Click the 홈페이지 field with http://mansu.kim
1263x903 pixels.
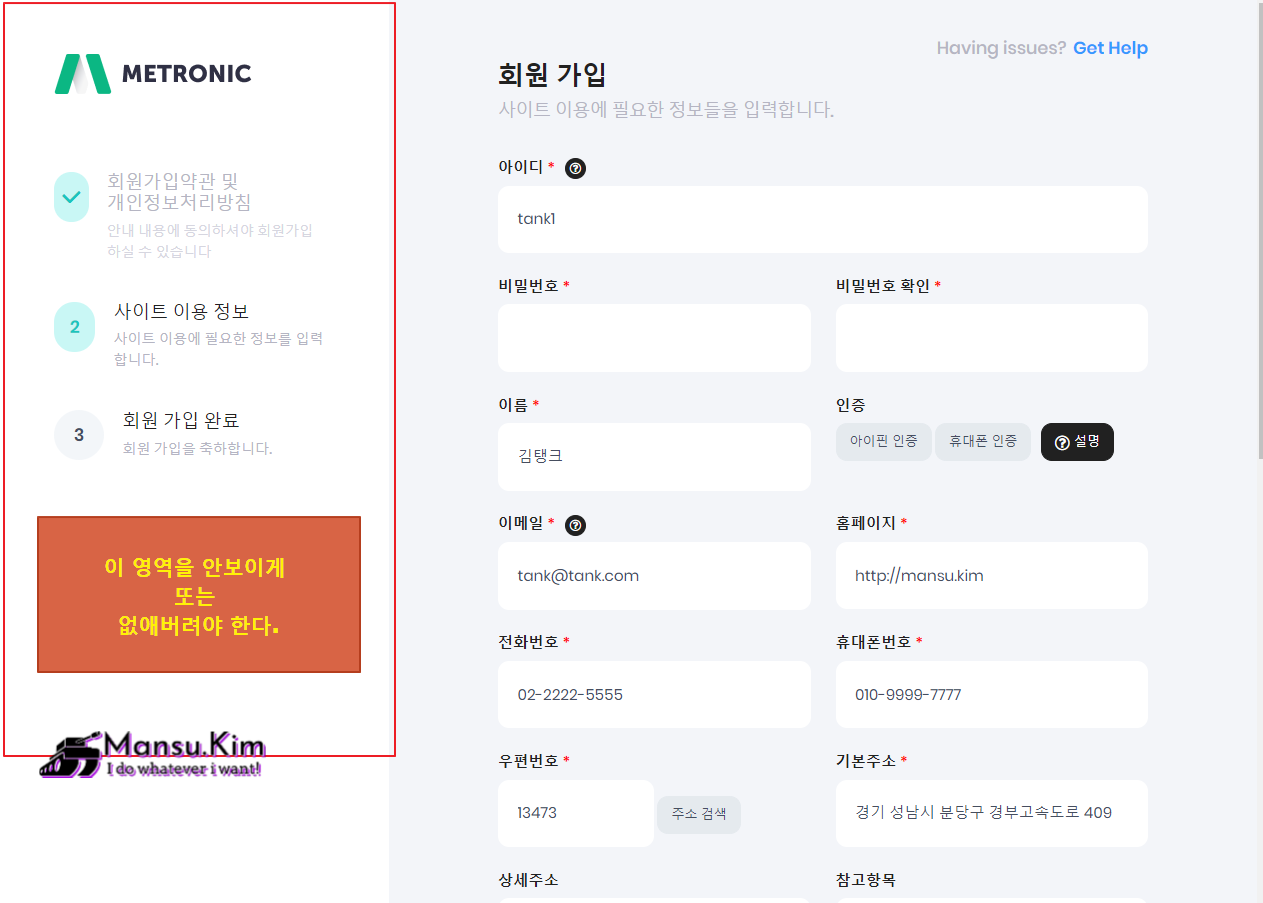pos(992,576)
